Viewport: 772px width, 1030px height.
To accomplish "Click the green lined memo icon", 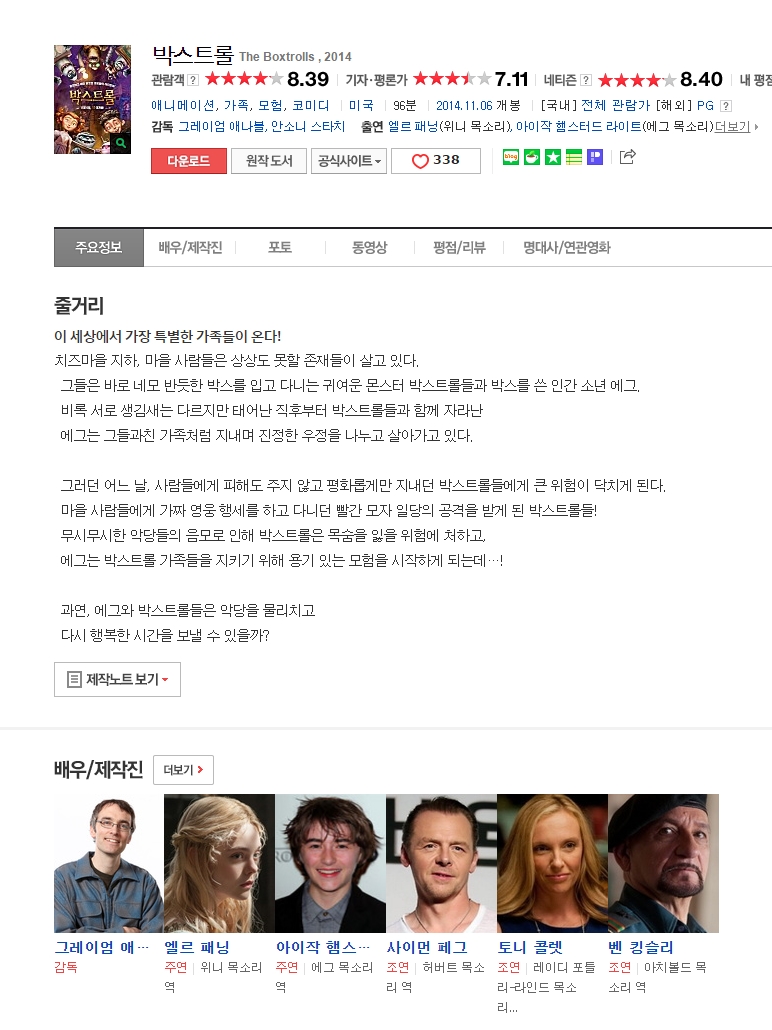I will [x=574, y=157].
